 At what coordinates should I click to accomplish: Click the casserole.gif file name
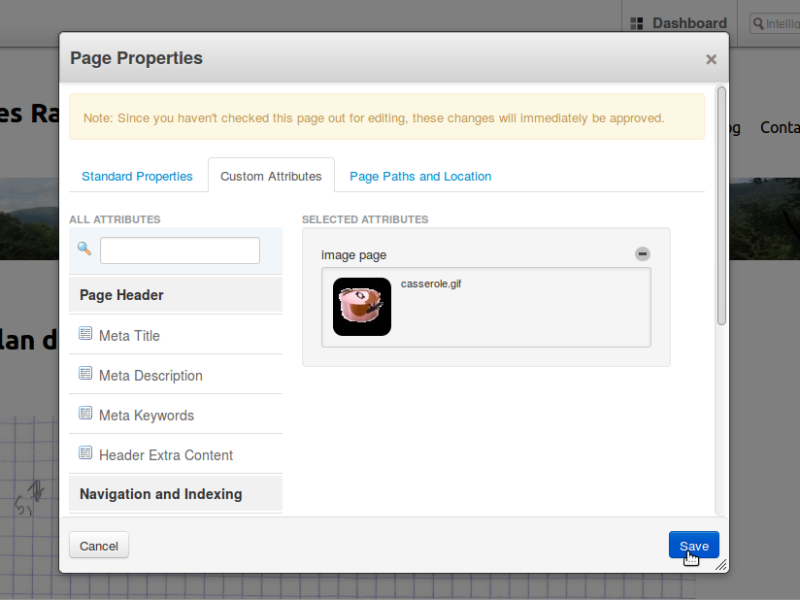coord(431,284)
